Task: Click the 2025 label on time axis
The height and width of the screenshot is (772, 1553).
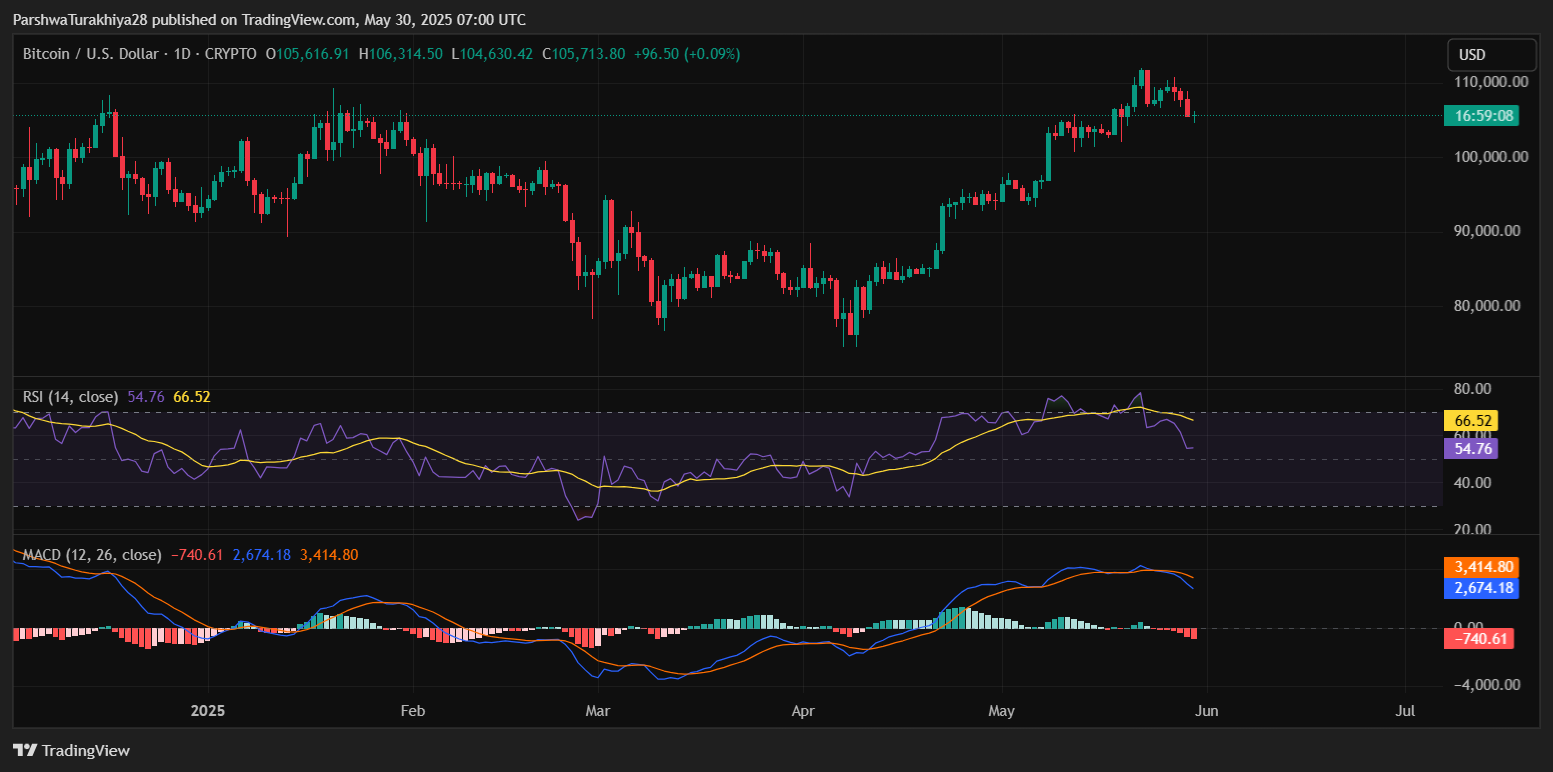Action: pos(207,711)
